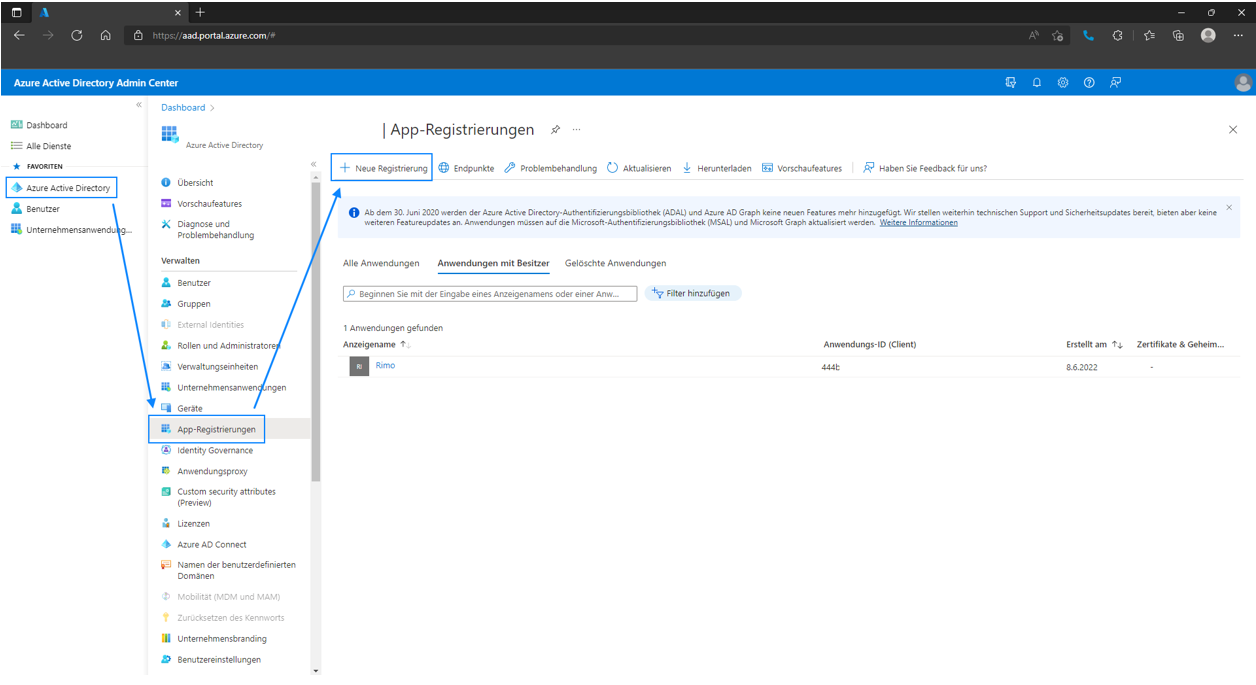The image size is (1256, 685).
Task: Click Neue Registrierung button
Action: coord(382,168)
